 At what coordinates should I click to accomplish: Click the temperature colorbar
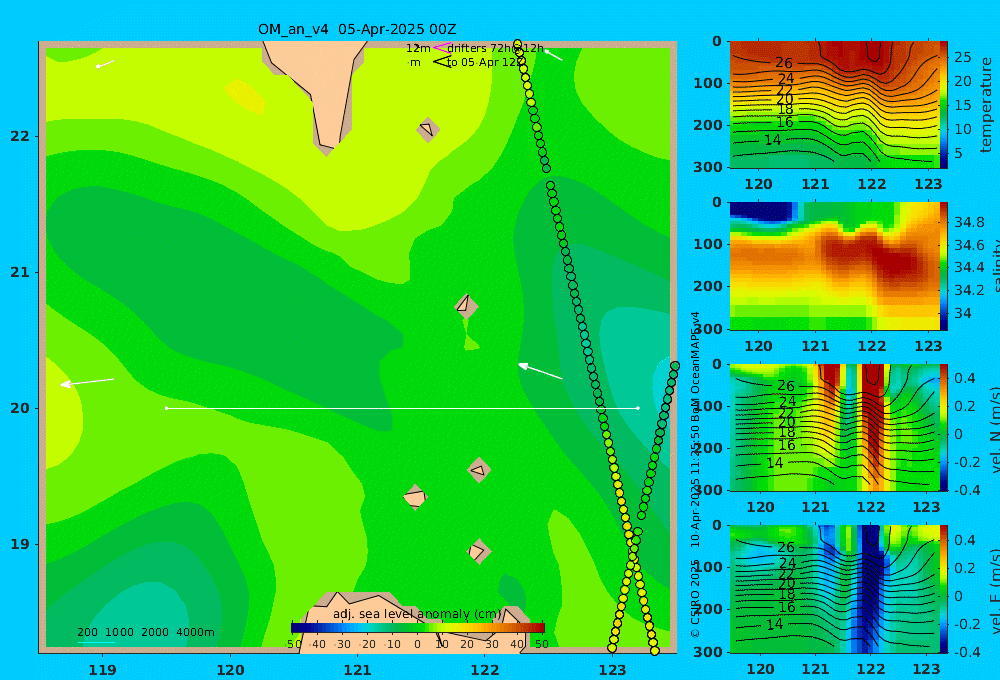coord(944,105)
